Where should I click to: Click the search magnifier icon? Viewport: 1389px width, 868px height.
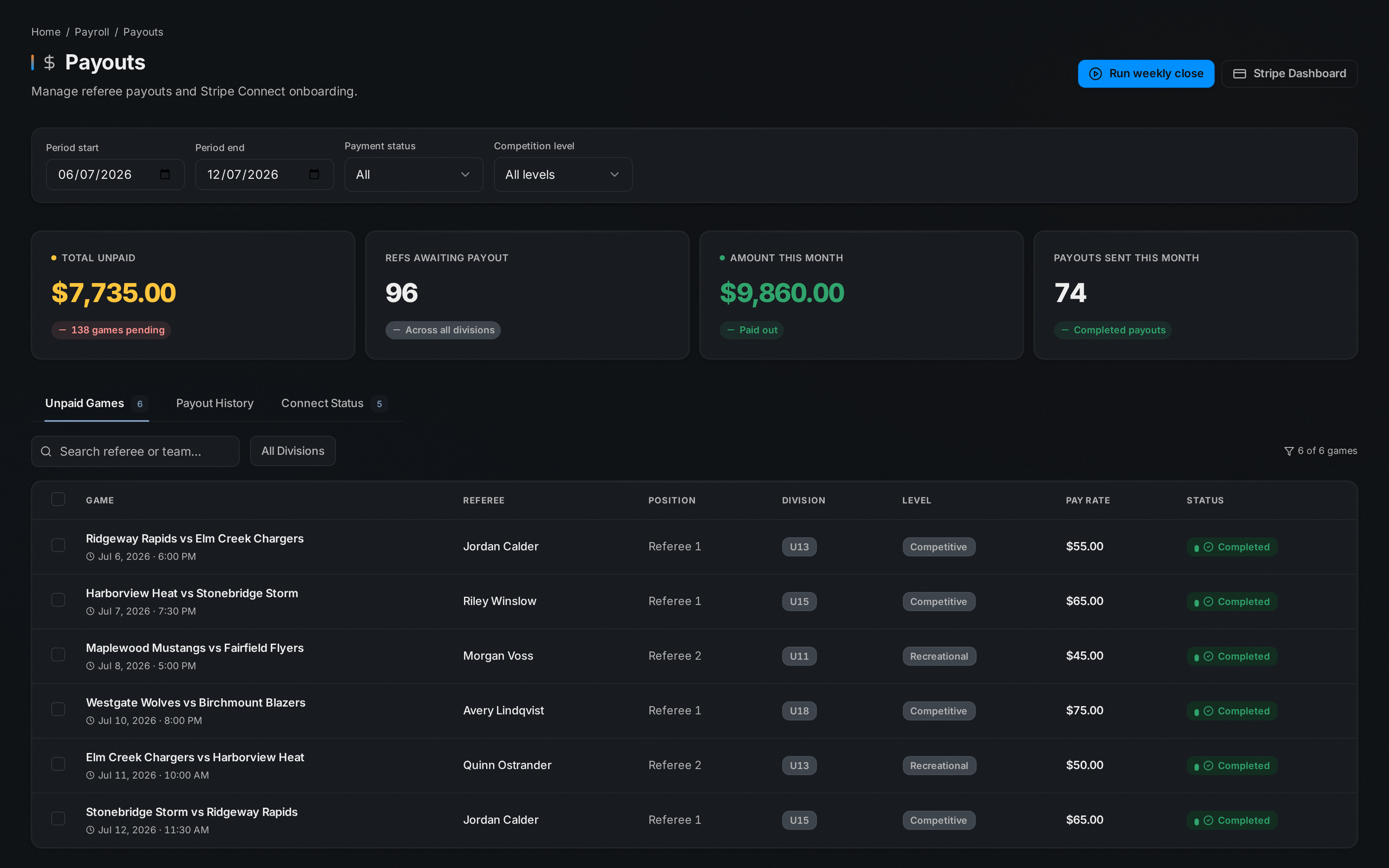coord(46,451)
